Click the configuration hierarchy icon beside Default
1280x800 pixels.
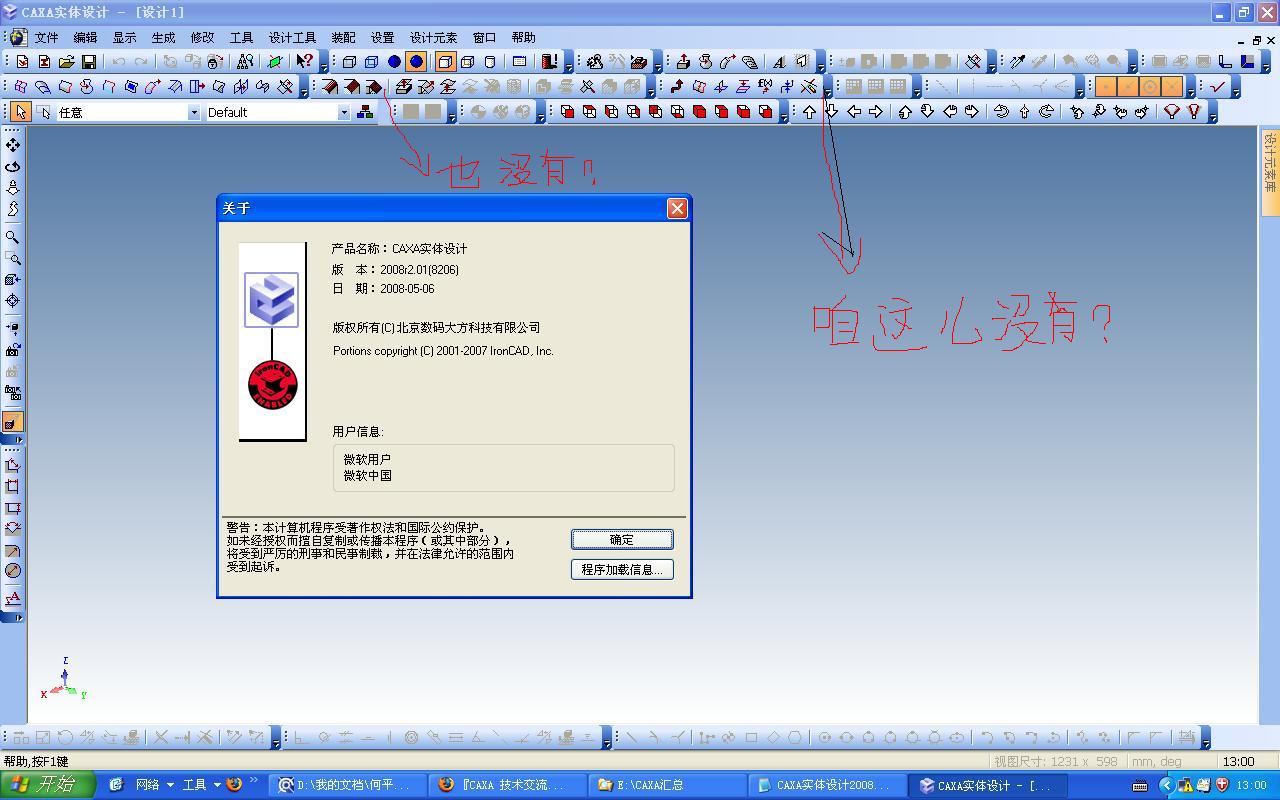coord(365,112)
